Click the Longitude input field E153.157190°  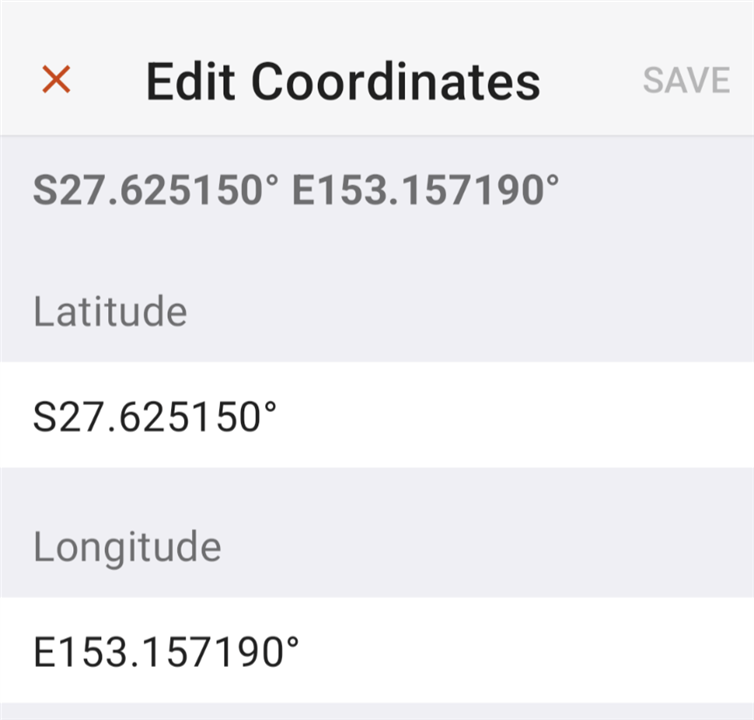point(377,650)
